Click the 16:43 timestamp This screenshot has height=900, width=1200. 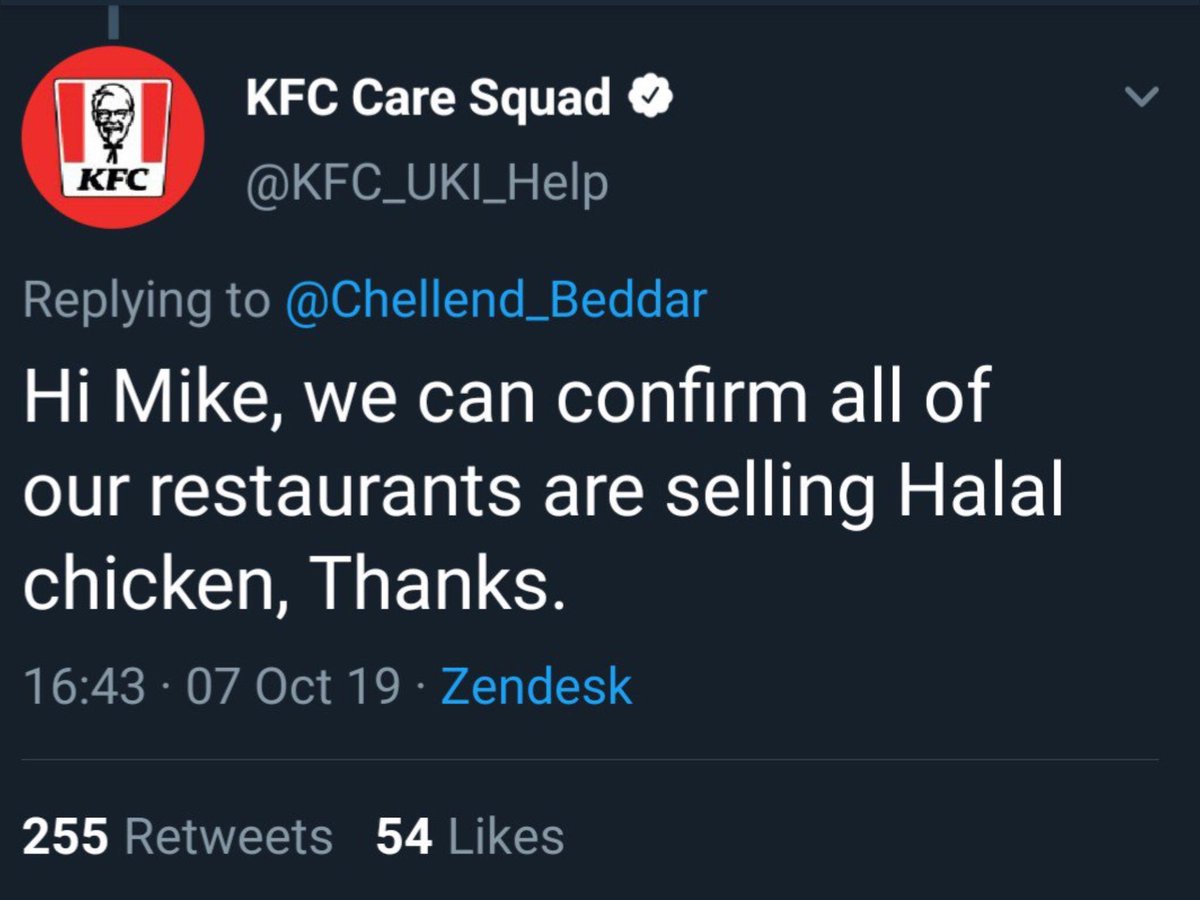click(84, 686)
